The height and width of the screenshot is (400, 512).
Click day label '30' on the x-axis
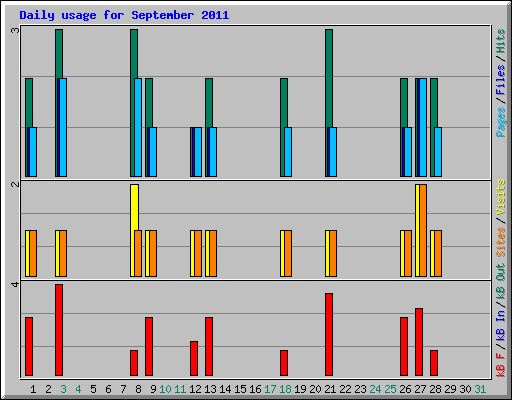(465, 389)
